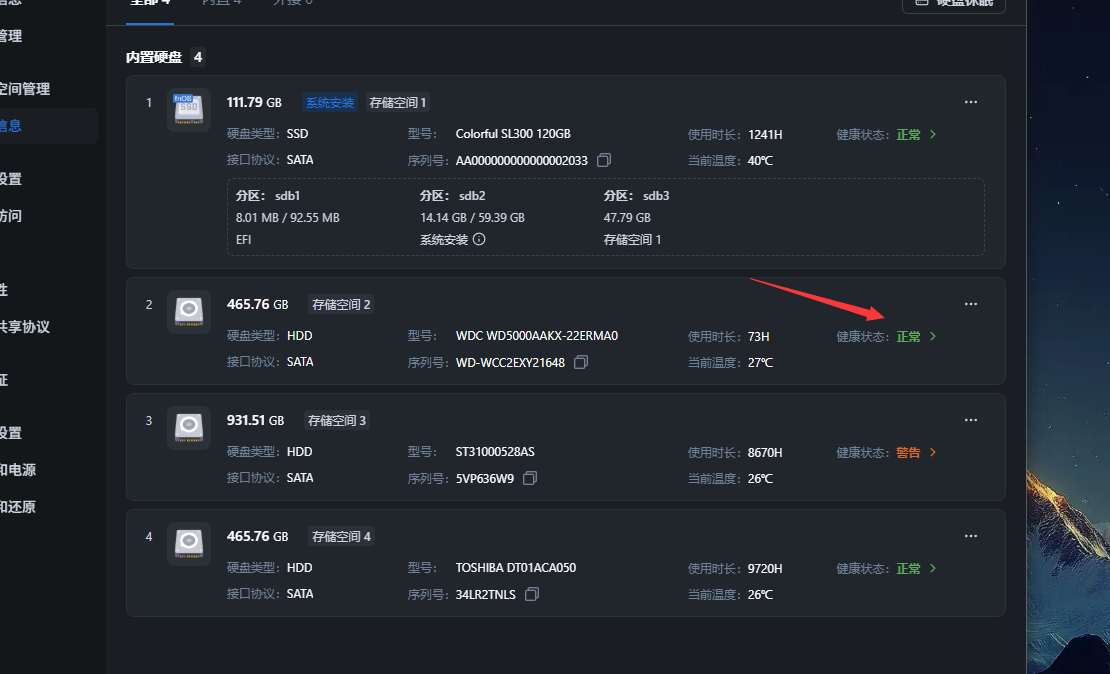This screenshot has height=674, width=1110.
Task: Open the more options menu for drive 3
Action: click(x=970, y=420)
